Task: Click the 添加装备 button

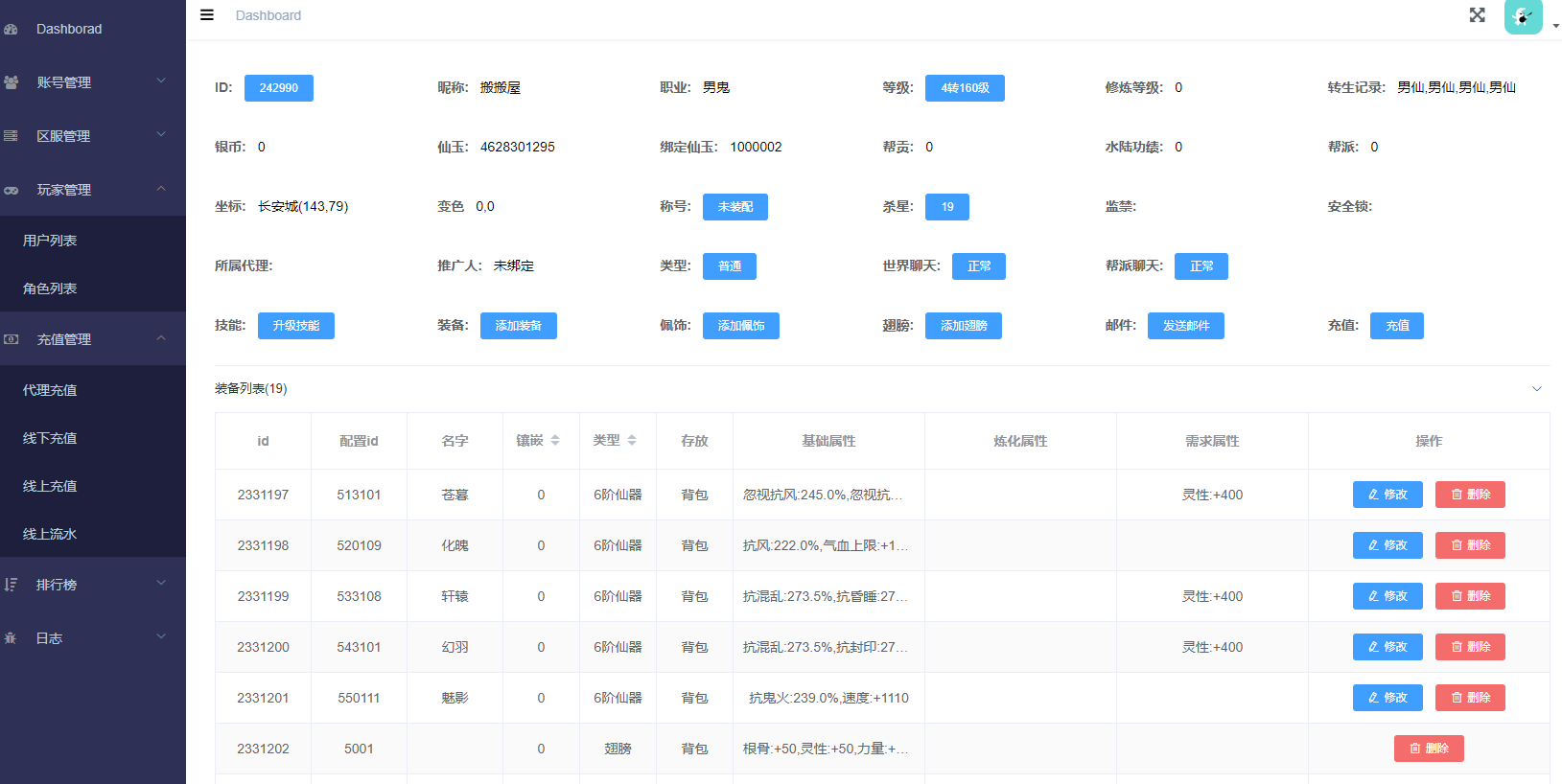Action: (518, 326)
